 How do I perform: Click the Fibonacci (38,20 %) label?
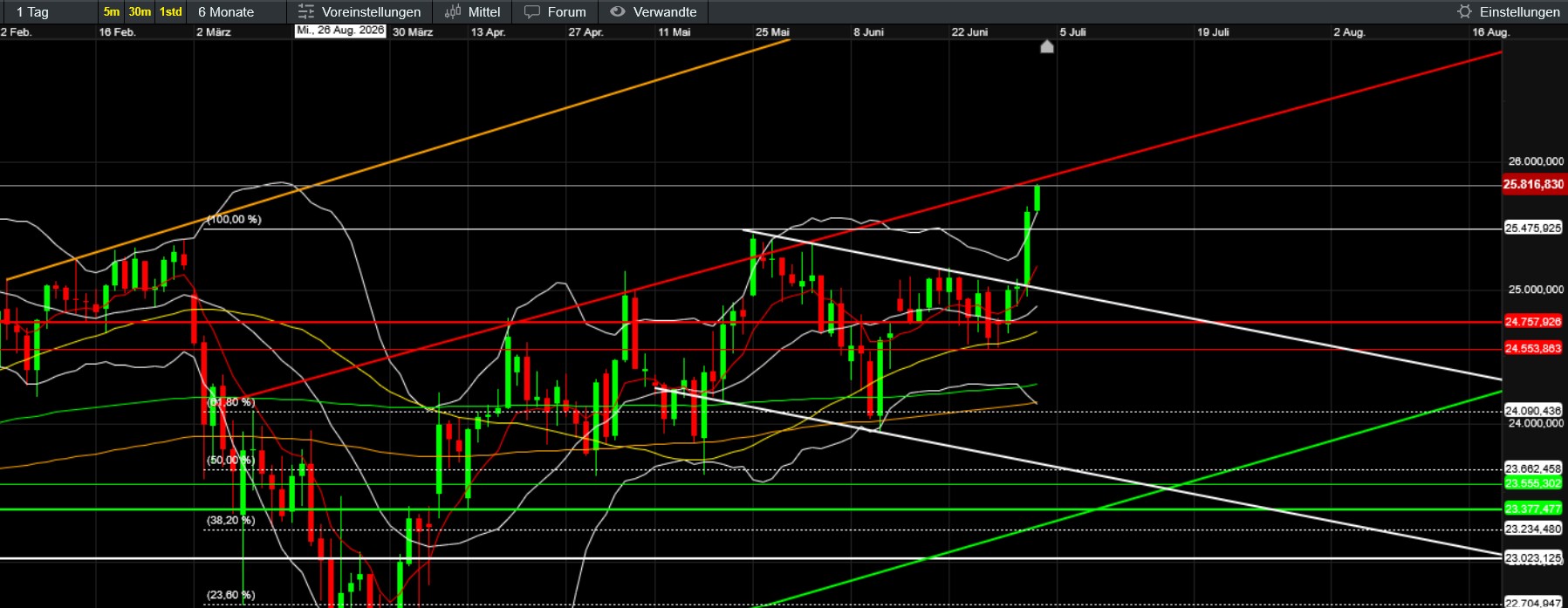click(x=230, y=521)
